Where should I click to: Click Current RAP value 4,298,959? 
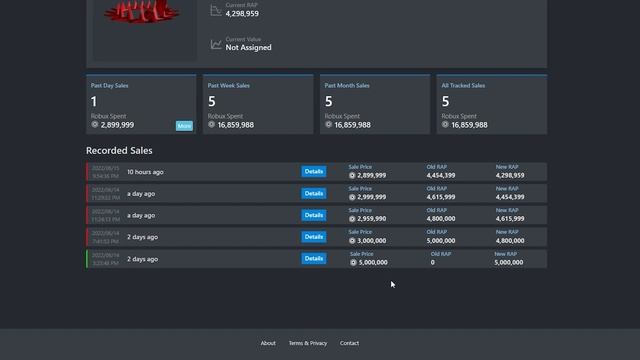click(x=242, y=13)
